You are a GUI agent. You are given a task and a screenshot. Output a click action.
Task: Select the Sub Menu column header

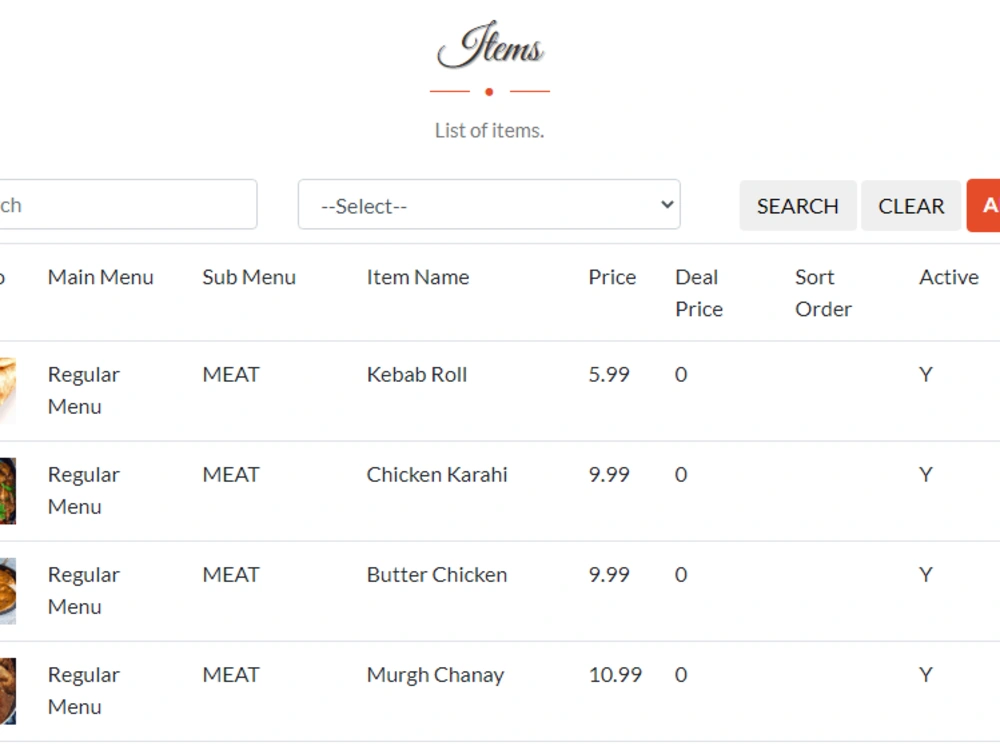pos(249,277)
